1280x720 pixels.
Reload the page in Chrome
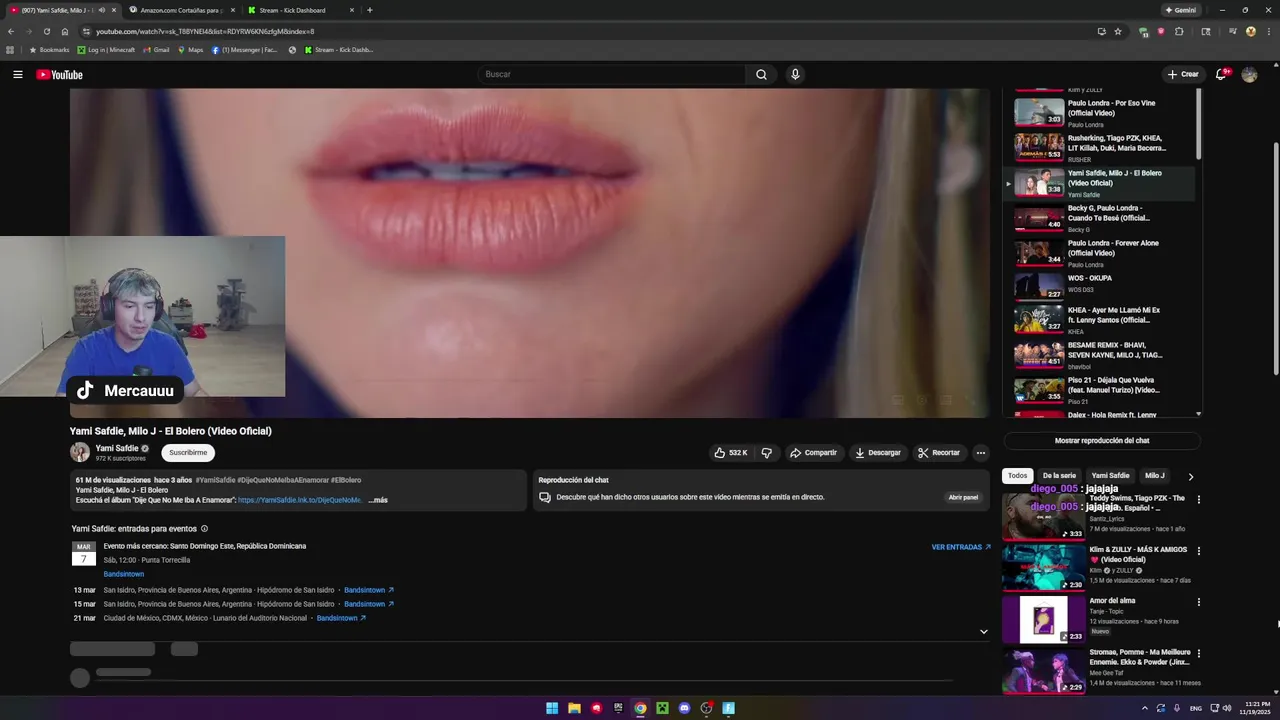46,31
